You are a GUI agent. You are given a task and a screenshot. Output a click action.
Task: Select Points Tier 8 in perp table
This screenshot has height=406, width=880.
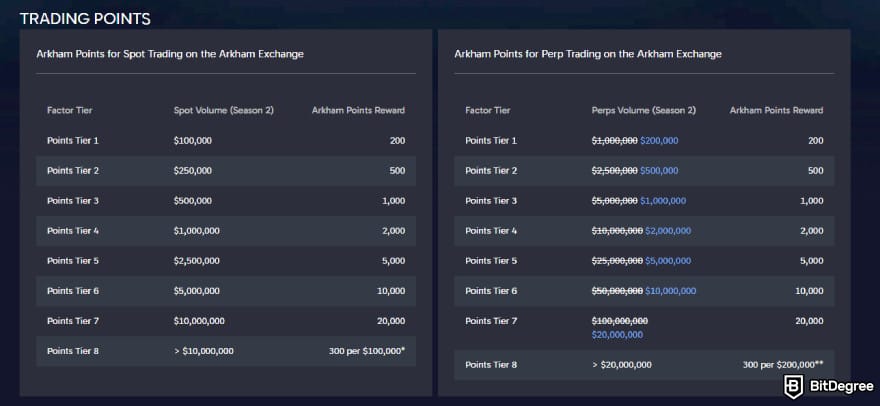(491, 365)
